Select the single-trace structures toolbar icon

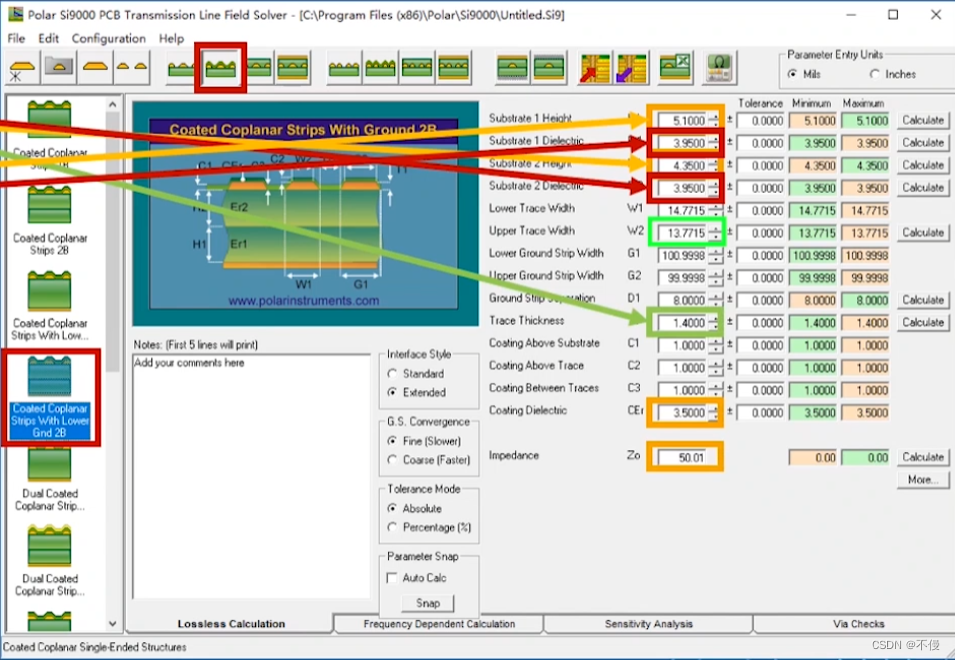(95, 68)
